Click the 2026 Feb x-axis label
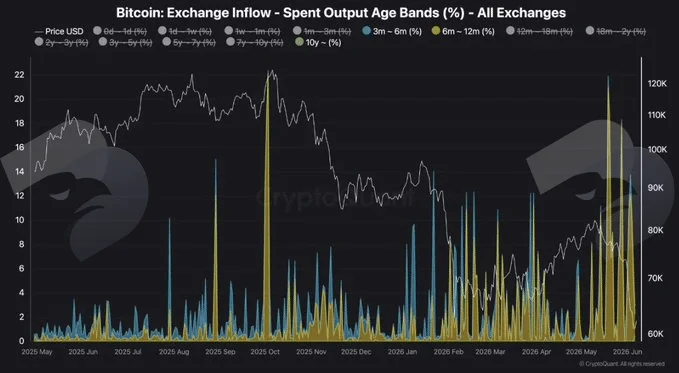 click(x=448, y=352)
